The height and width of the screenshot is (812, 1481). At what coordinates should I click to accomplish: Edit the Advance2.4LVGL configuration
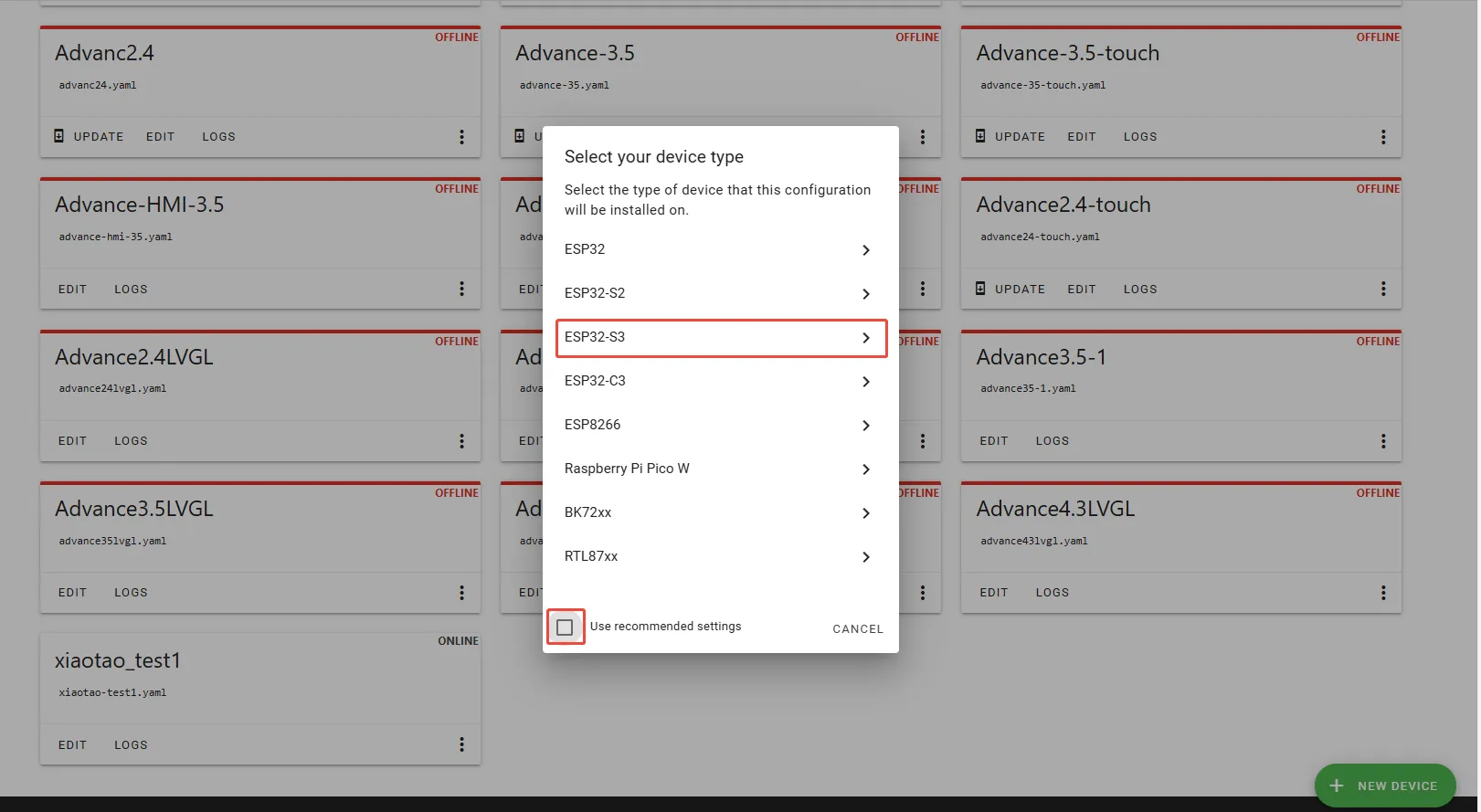[x=72, y=441]
